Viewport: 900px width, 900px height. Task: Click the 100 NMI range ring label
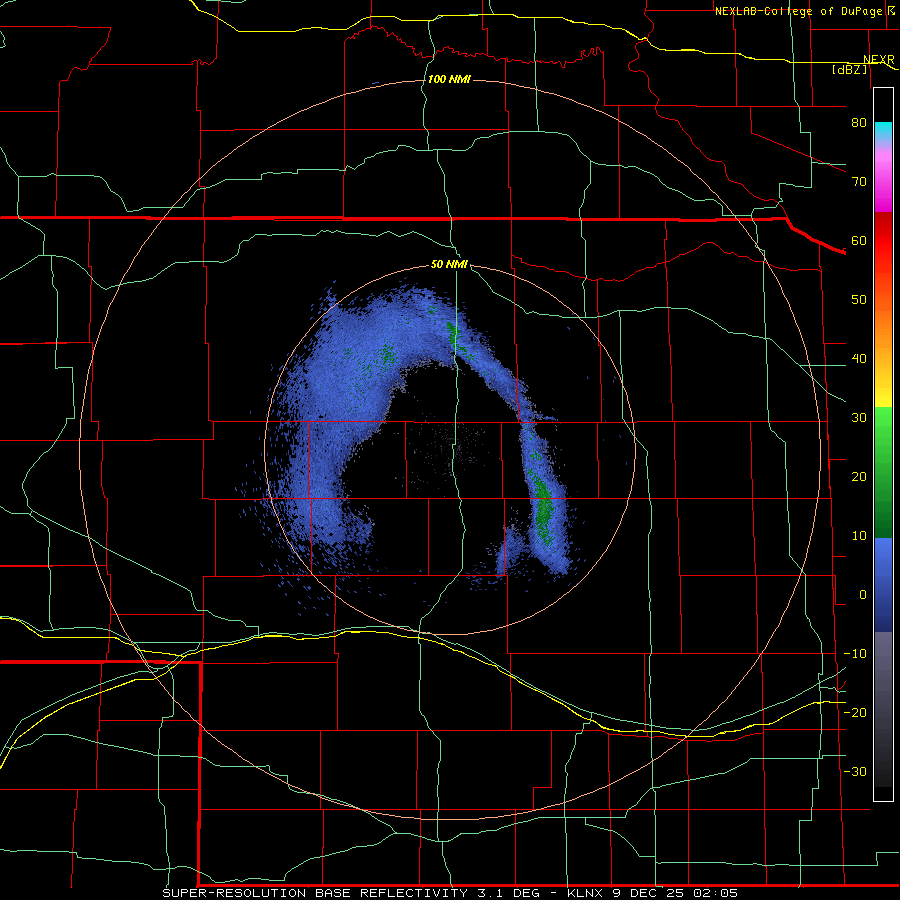point(449,79)
